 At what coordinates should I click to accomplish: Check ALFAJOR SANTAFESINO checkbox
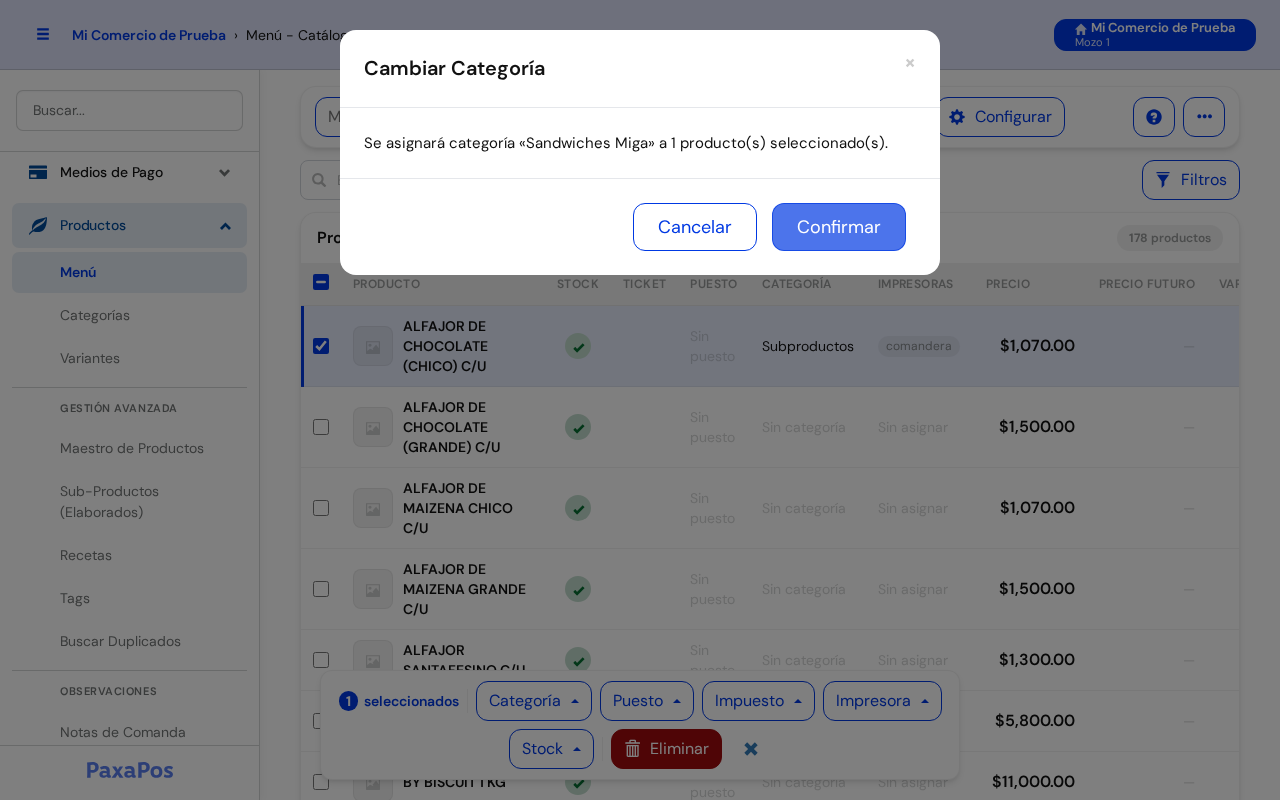tap(321, 660)
